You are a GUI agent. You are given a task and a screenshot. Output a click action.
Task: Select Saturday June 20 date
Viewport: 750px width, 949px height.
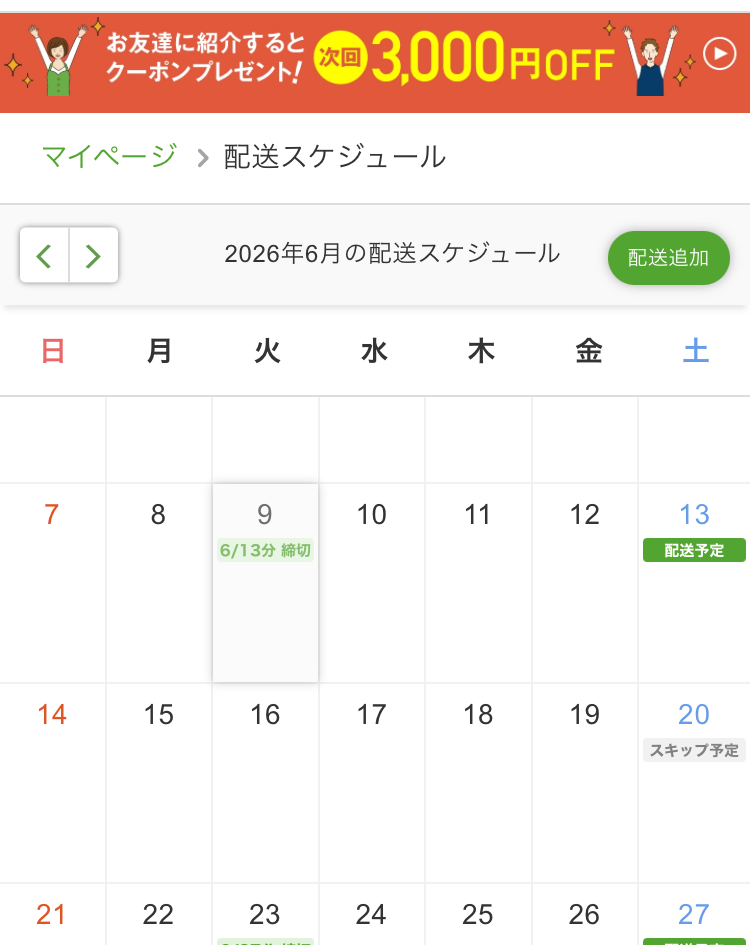click(x=694, y=715)
